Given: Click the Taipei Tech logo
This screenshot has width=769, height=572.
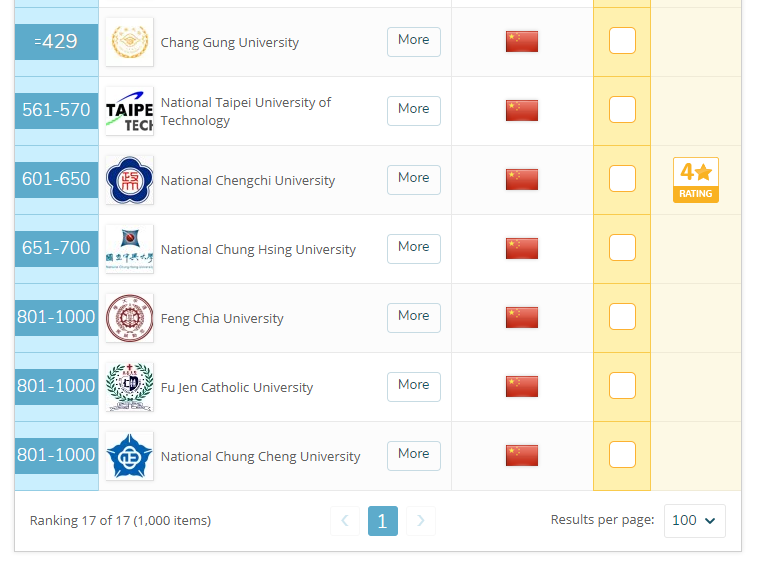Looking at the screenshot, I should (129, 111).
